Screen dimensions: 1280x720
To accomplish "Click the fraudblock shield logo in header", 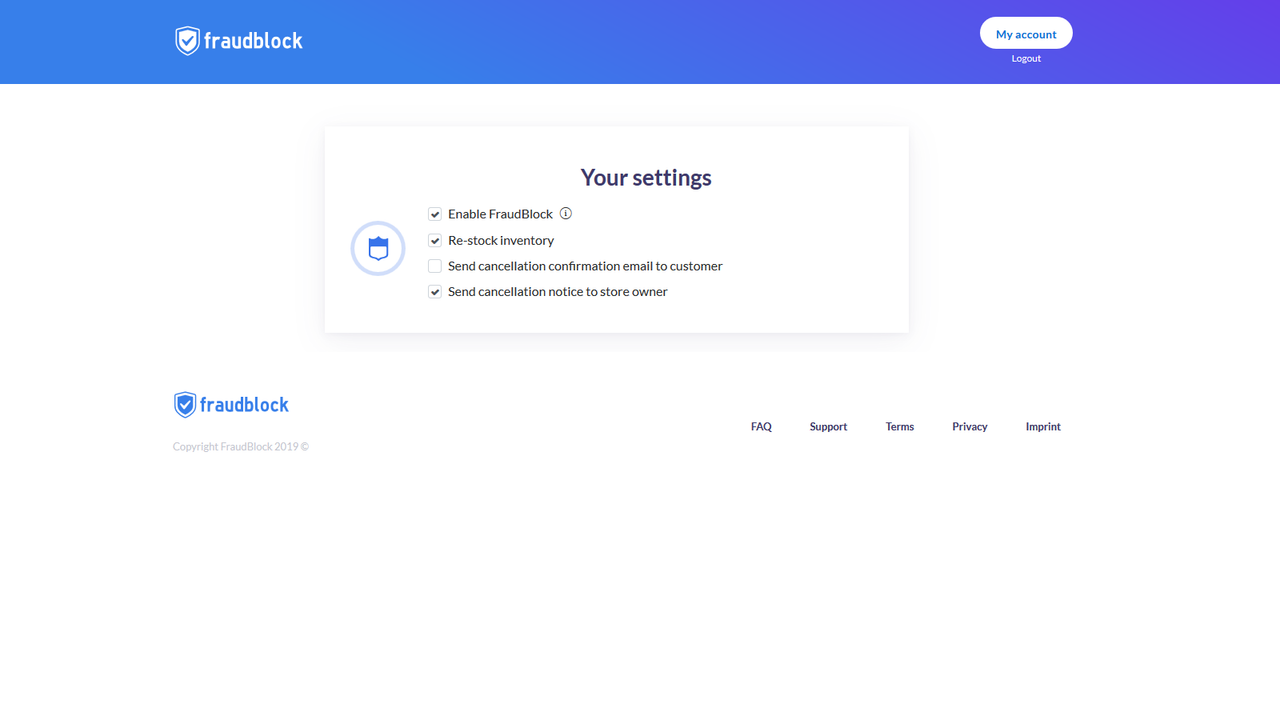I will [187, 41].
